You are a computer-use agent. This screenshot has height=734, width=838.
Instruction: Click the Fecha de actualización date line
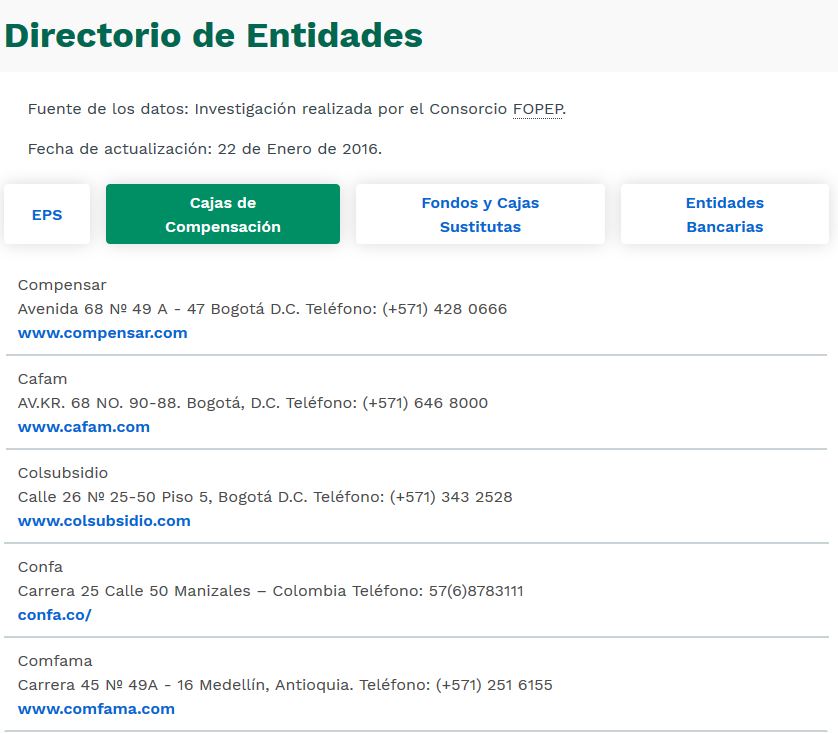205,149
